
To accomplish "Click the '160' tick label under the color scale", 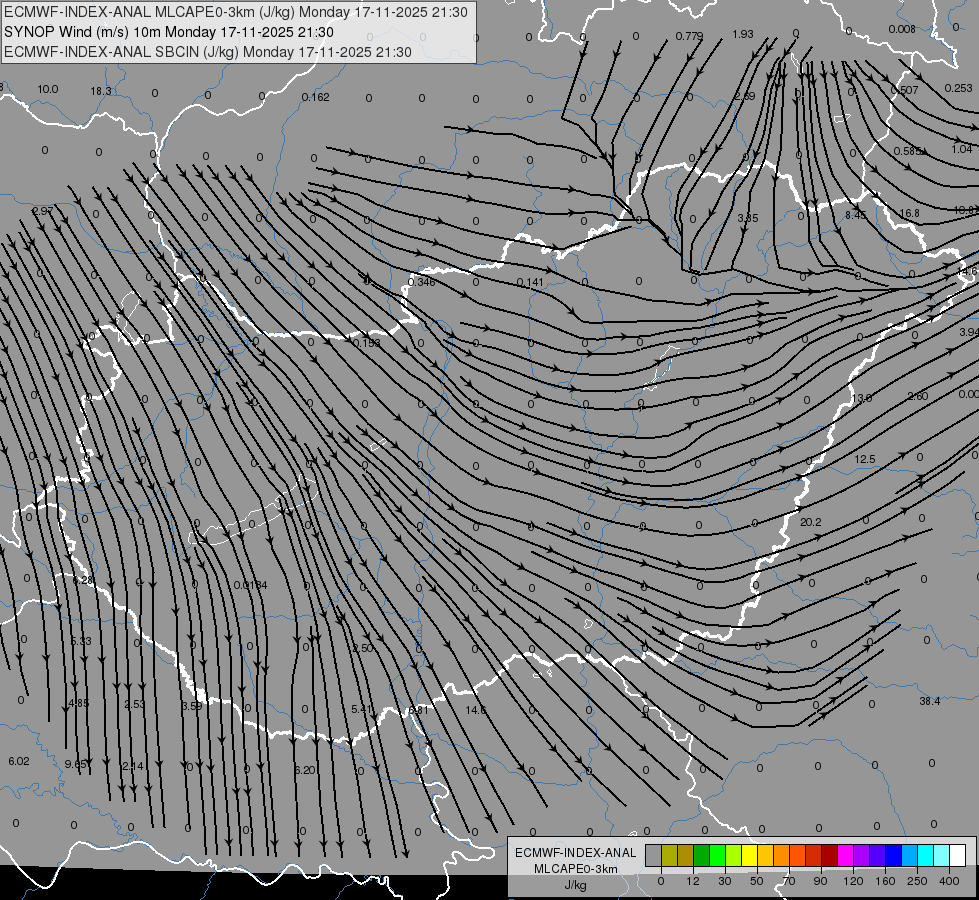I will [x=885, y=881].
